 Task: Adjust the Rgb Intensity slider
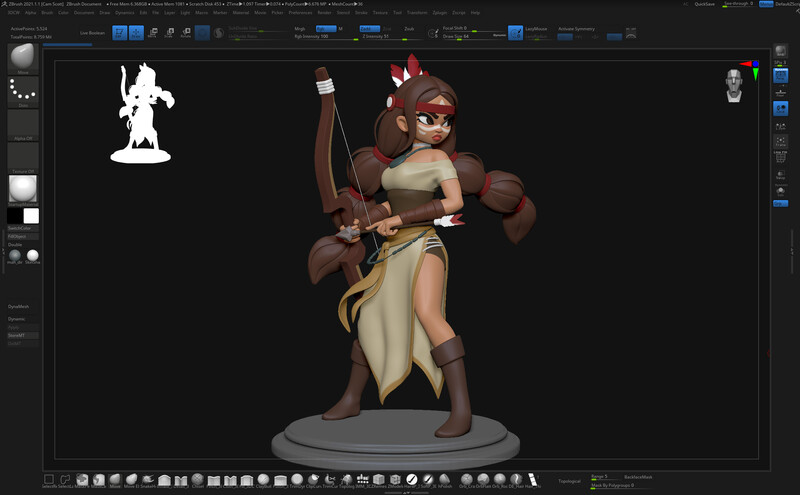pyautogui.click(x=326, y=37)
